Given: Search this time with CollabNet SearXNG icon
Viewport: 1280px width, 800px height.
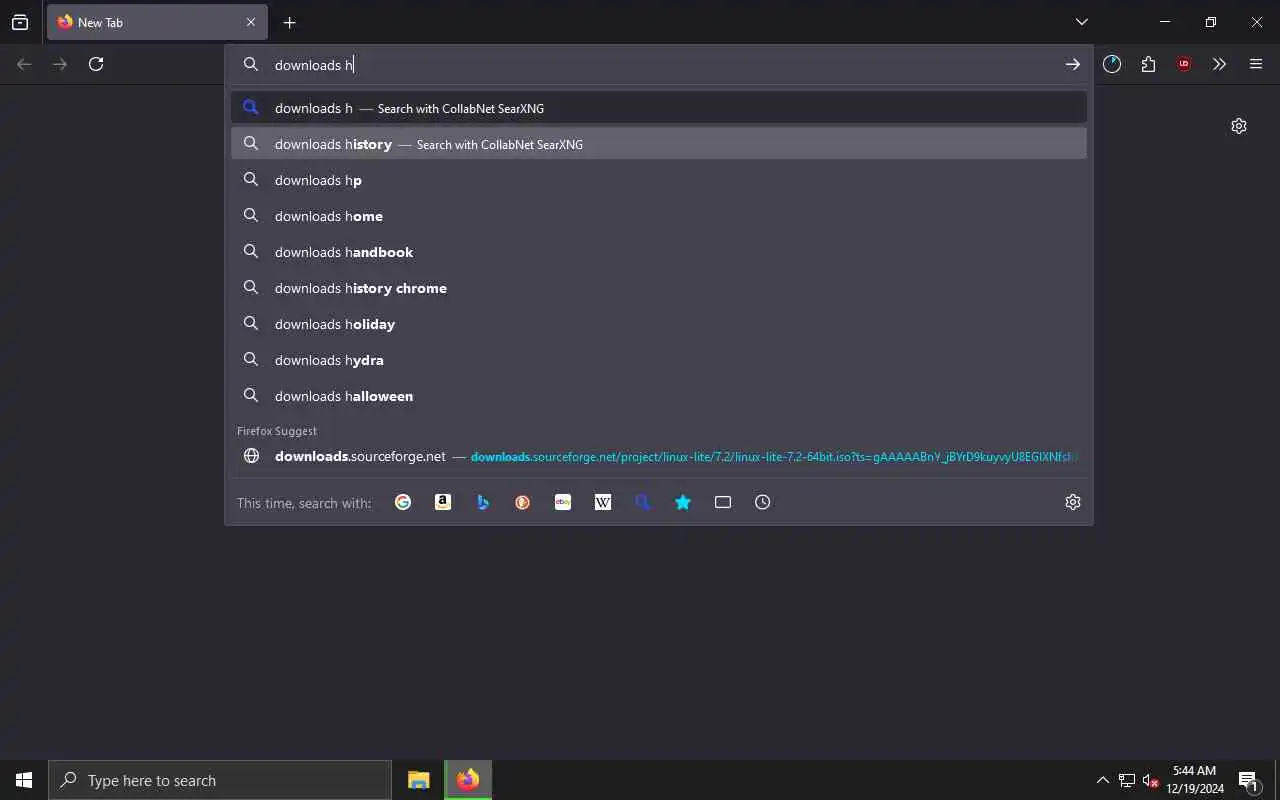Looking at the screenshot, I should click(643, 502).
